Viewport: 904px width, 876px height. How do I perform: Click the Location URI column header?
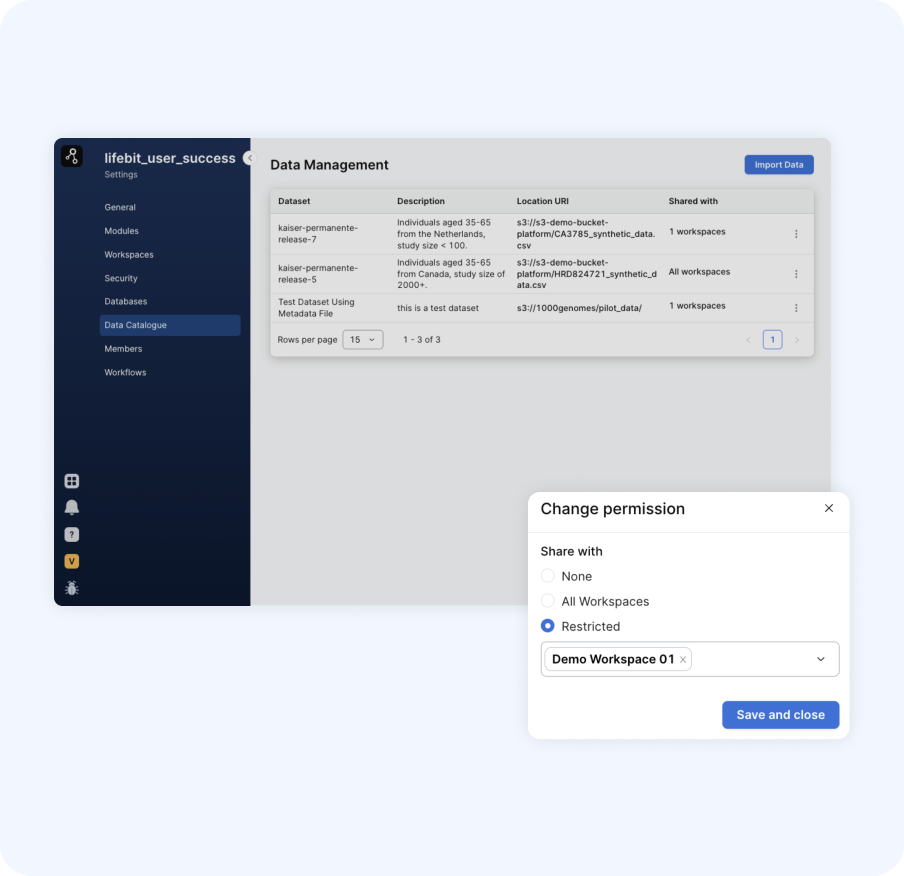(543, 201)
